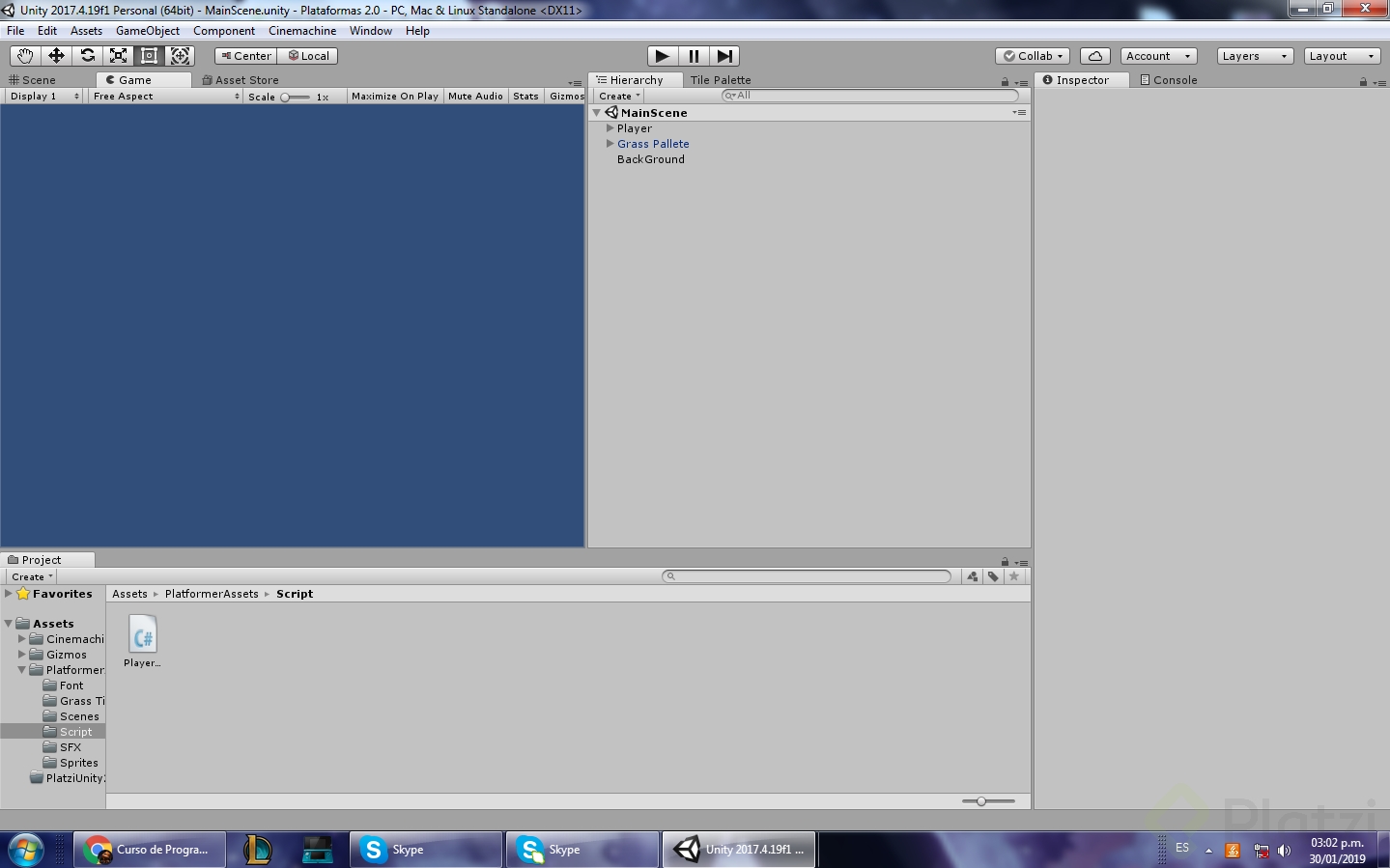Click the Hierarchy search field

coord(870,96)
